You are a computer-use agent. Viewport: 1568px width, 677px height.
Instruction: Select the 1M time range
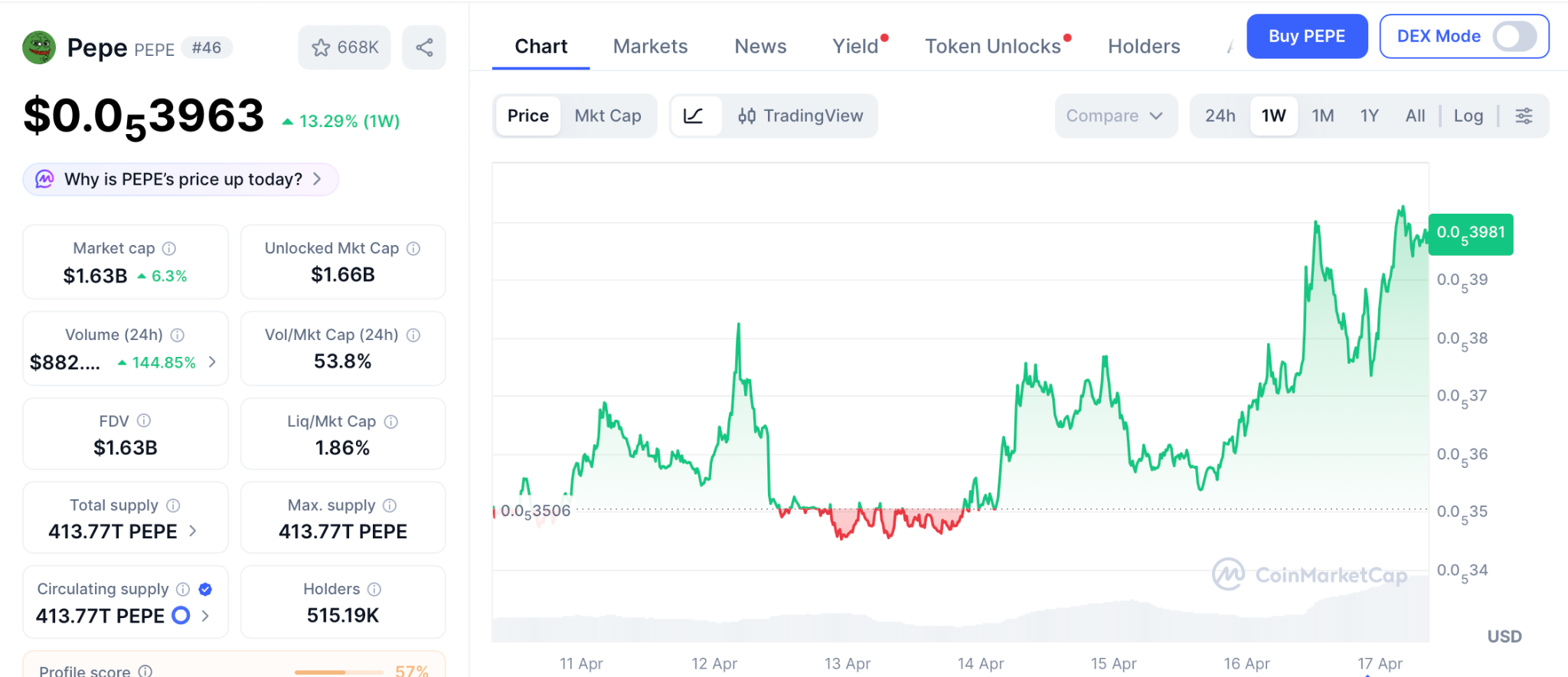1322,116
